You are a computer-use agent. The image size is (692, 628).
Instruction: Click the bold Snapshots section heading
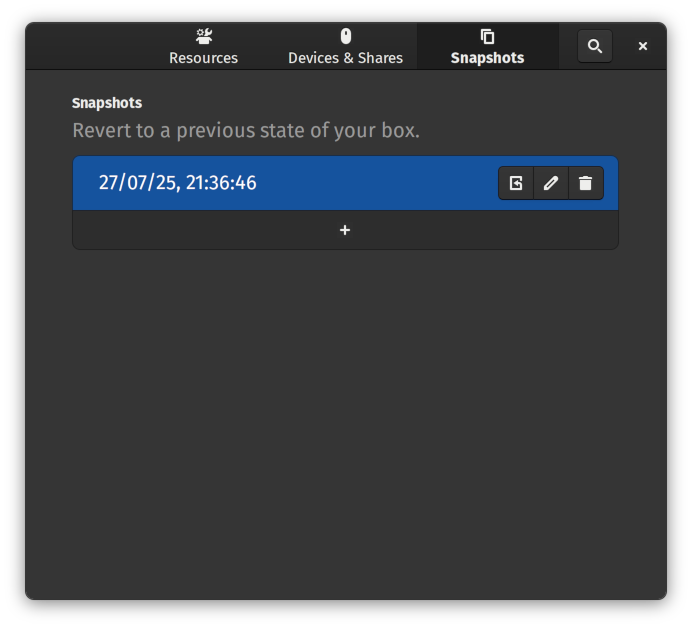[x=107, y=103]
